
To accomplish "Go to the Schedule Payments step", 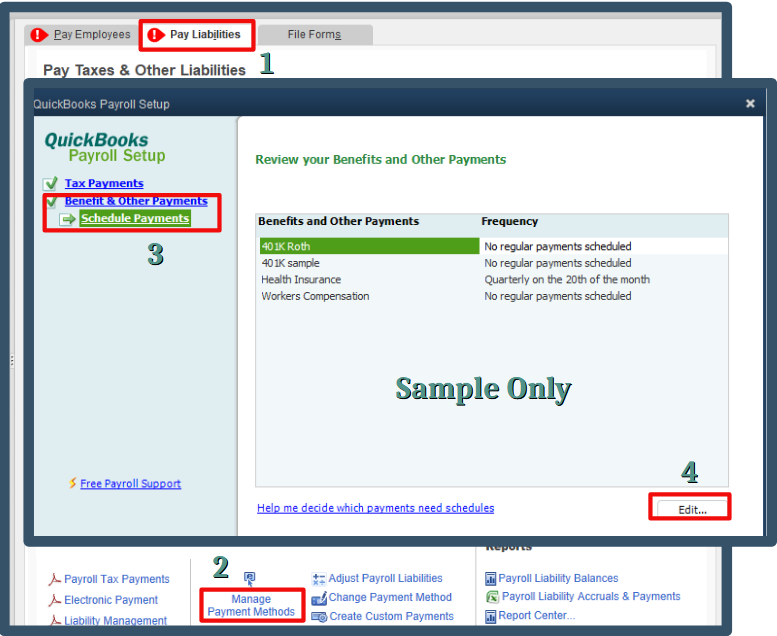I will coord(135,218).
